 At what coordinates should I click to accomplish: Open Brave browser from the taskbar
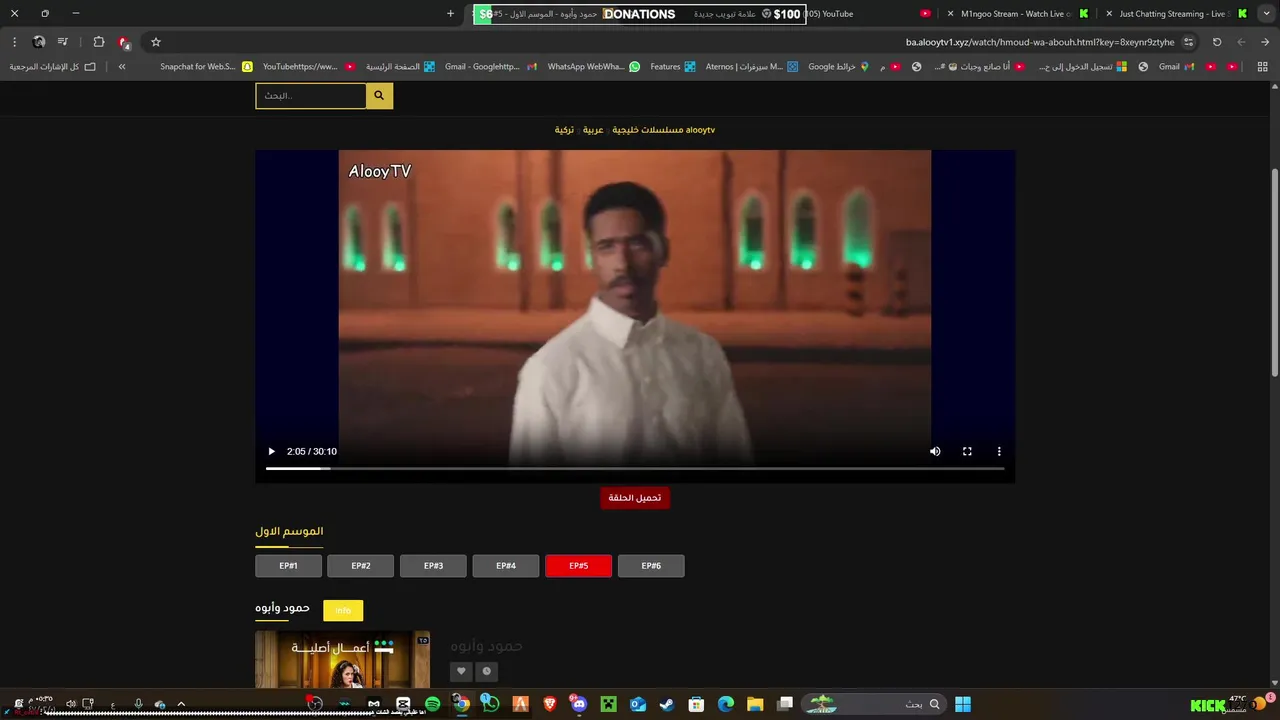(549, 704)
